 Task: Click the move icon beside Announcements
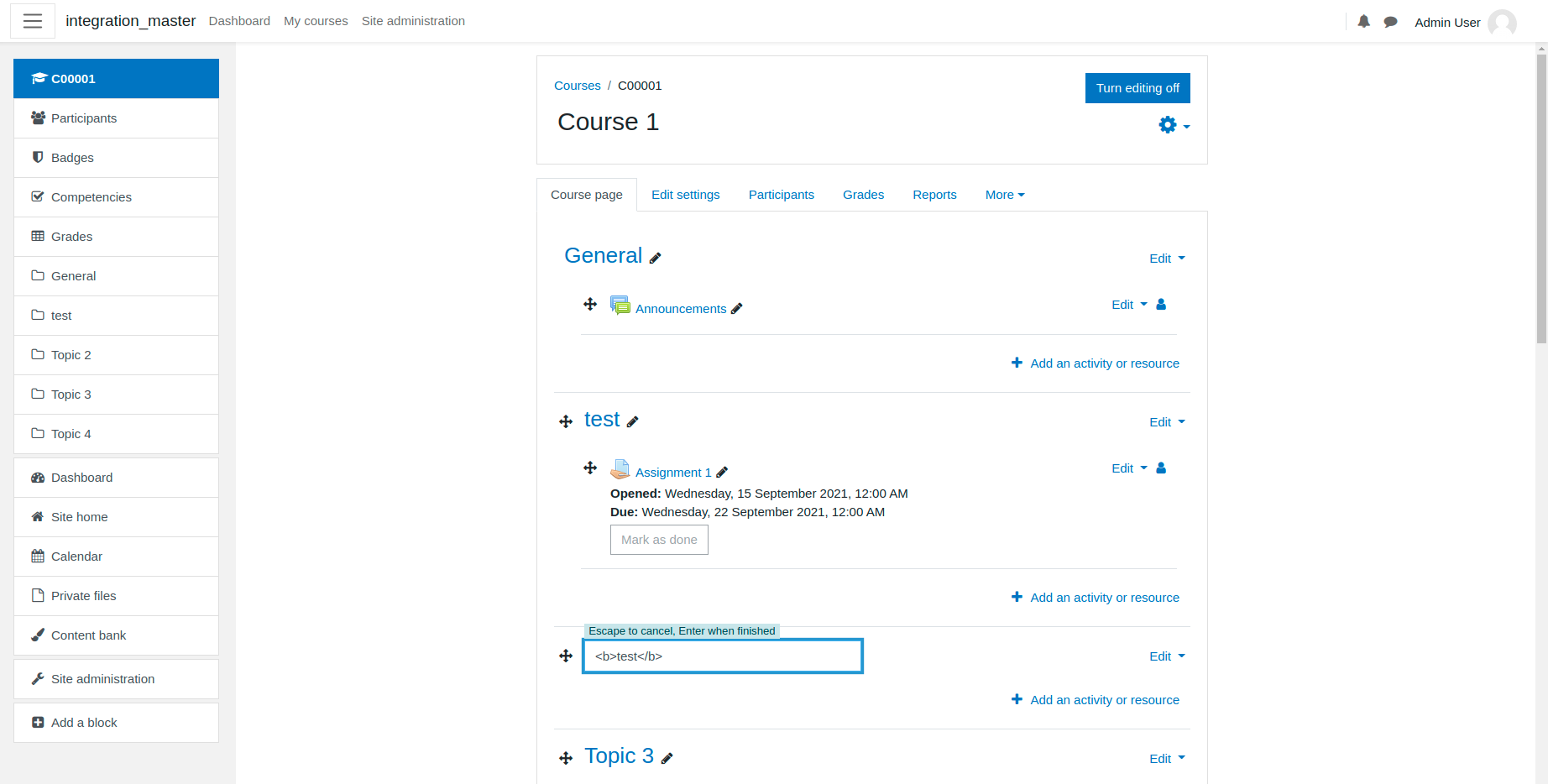590,304
